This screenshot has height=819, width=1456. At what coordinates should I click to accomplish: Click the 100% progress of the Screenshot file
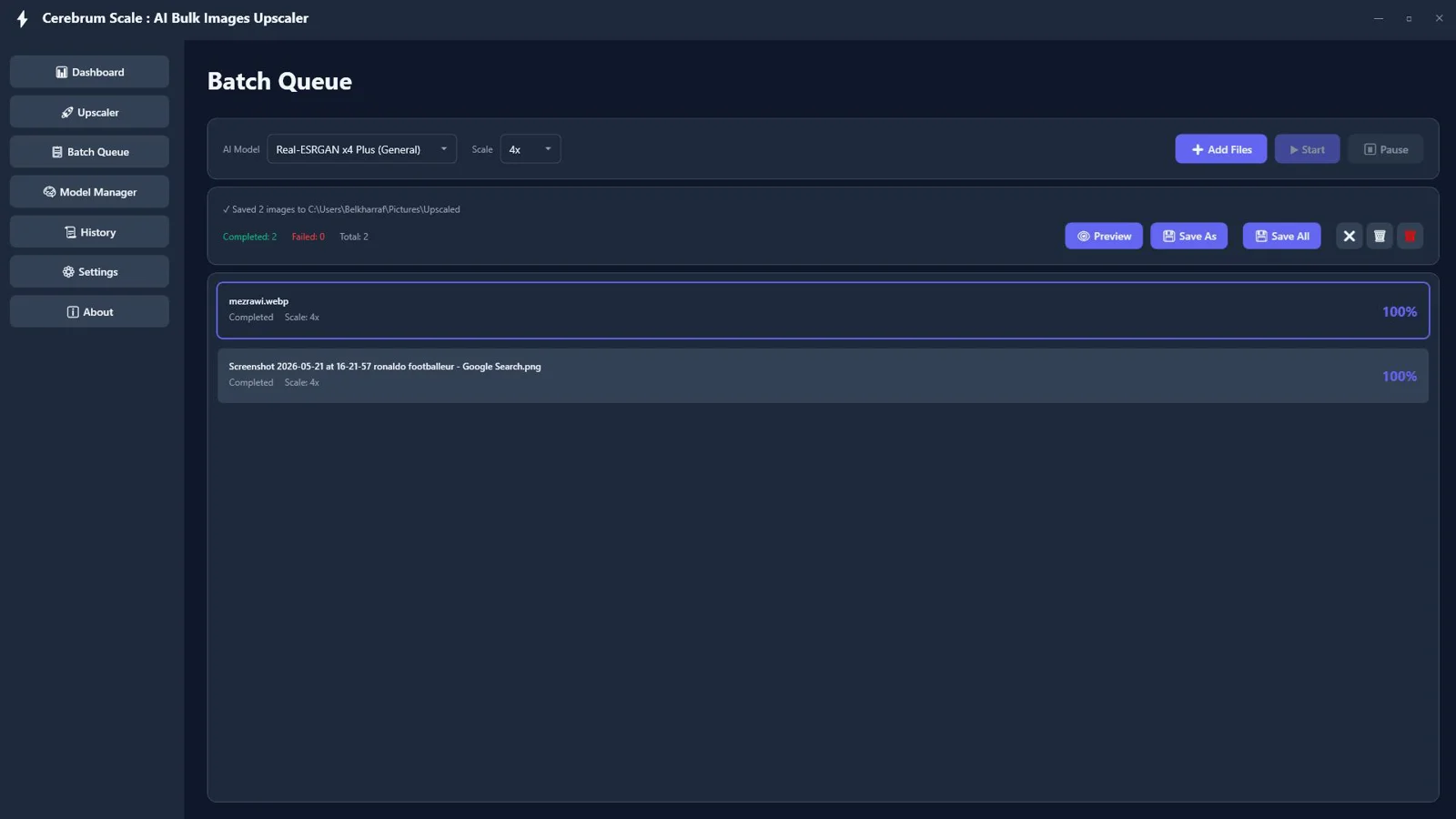click(1400, 376)
